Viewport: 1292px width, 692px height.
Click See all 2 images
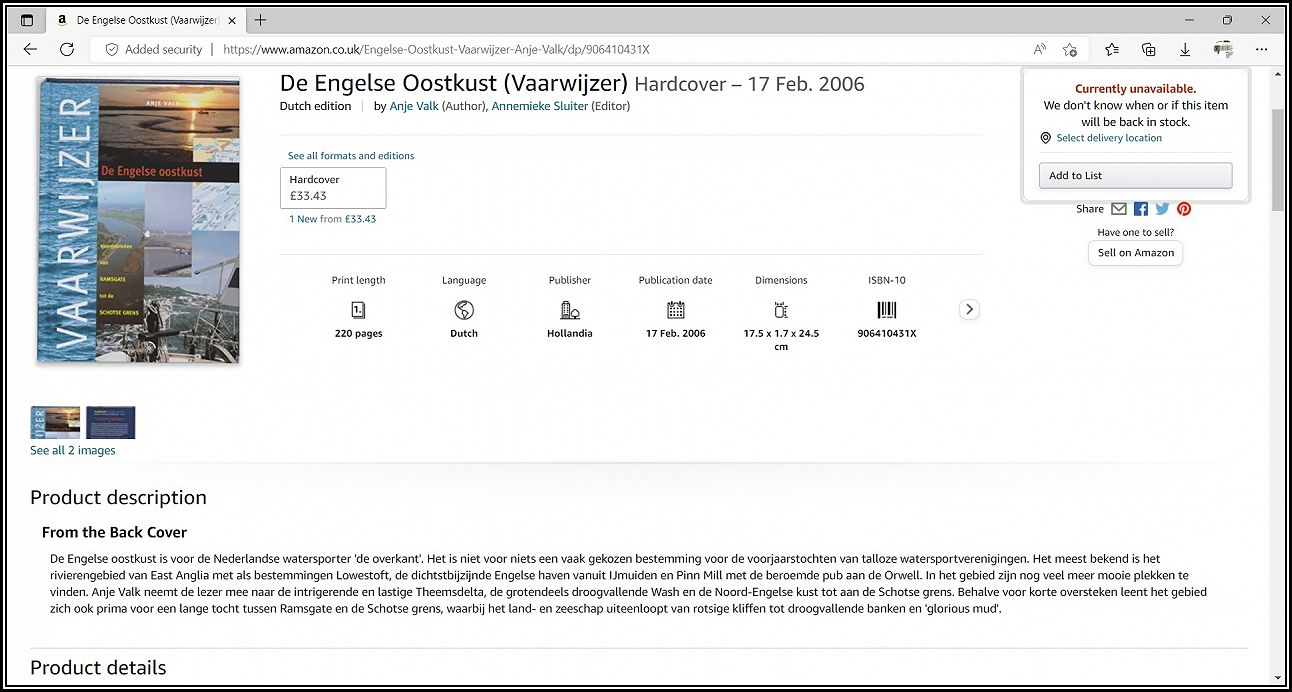coord(73,451)
